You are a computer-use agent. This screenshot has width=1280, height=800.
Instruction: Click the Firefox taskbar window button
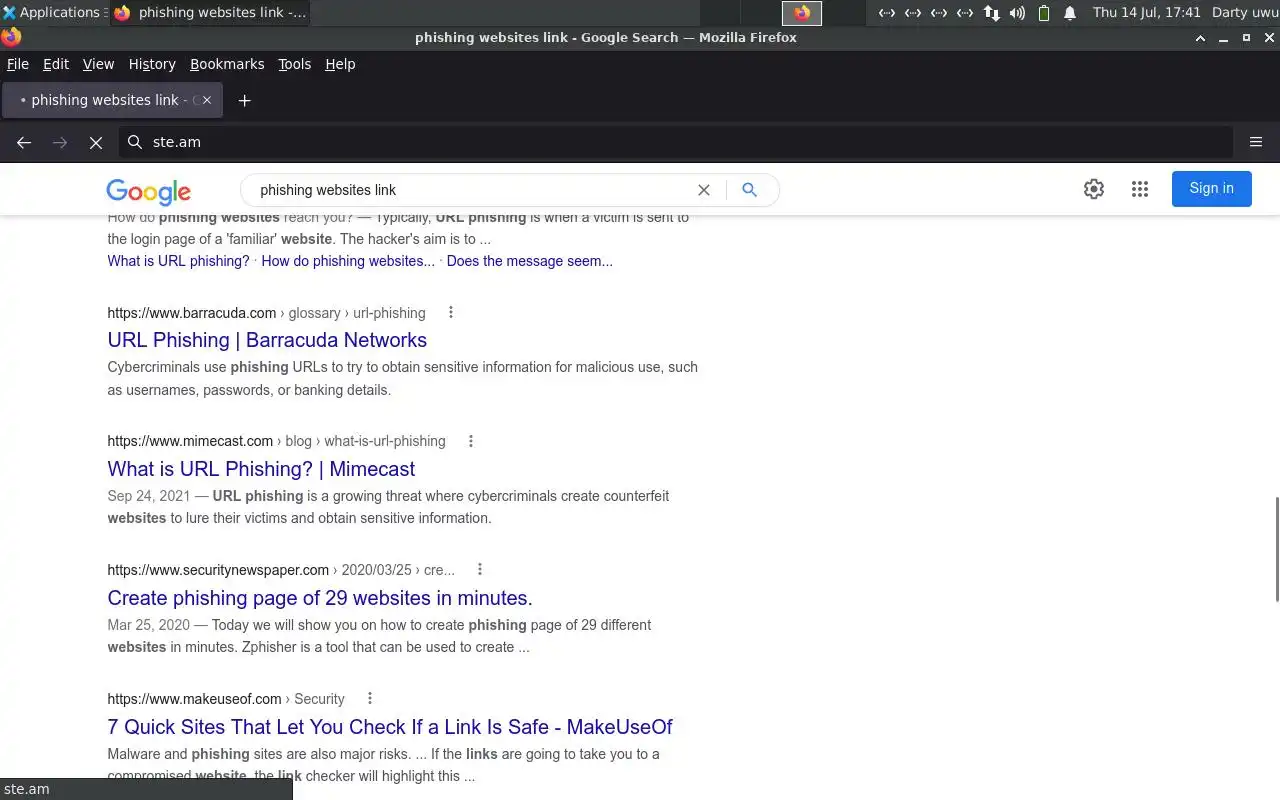(x=210, y=13)
